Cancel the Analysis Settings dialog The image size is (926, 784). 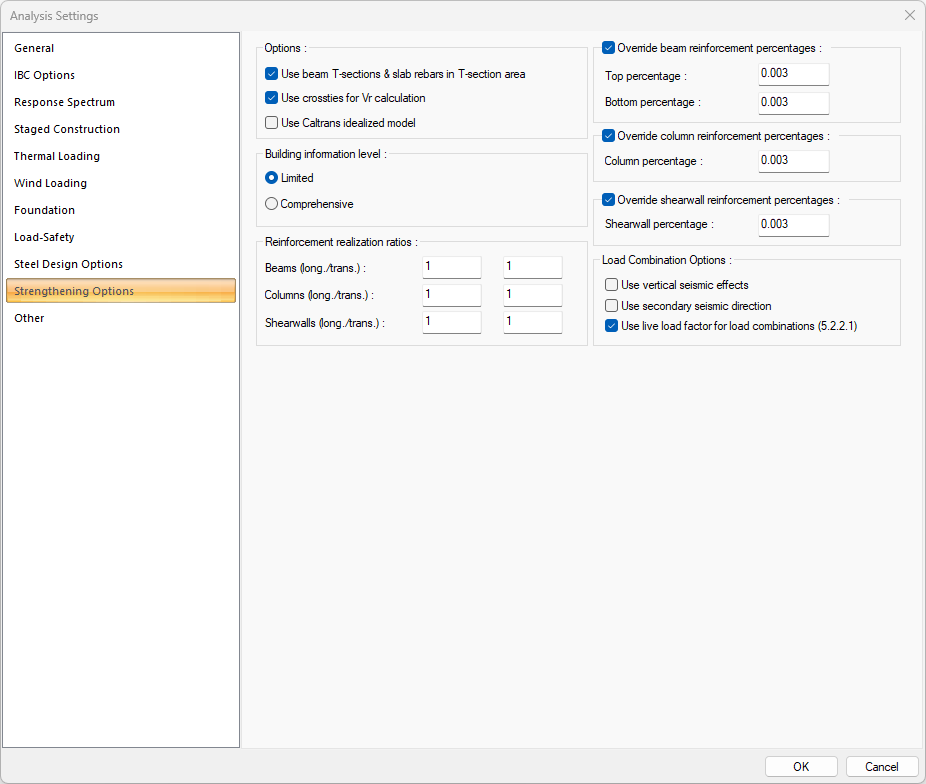pyautogui.click(x=881, y=767)
